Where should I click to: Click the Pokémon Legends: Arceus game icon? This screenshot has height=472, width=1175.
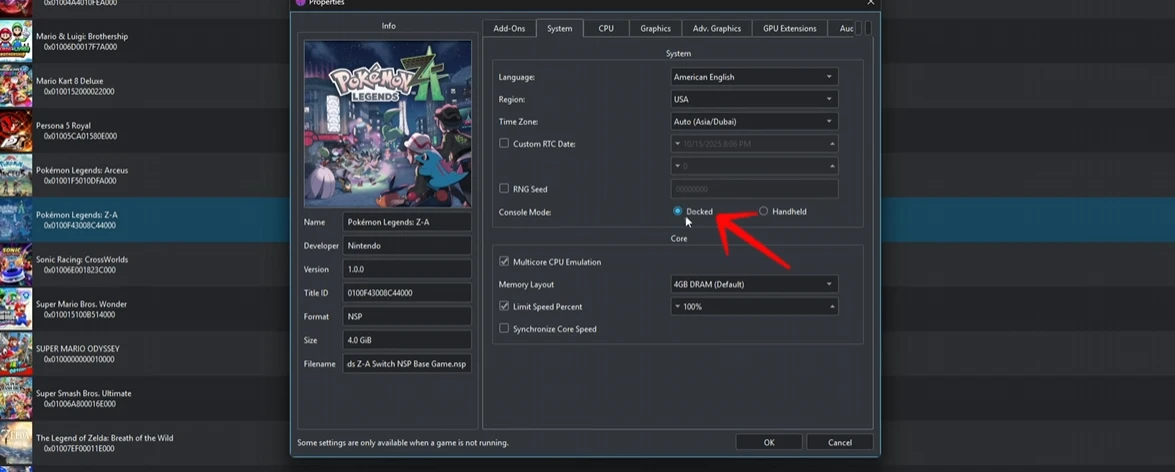coord(15,176)
